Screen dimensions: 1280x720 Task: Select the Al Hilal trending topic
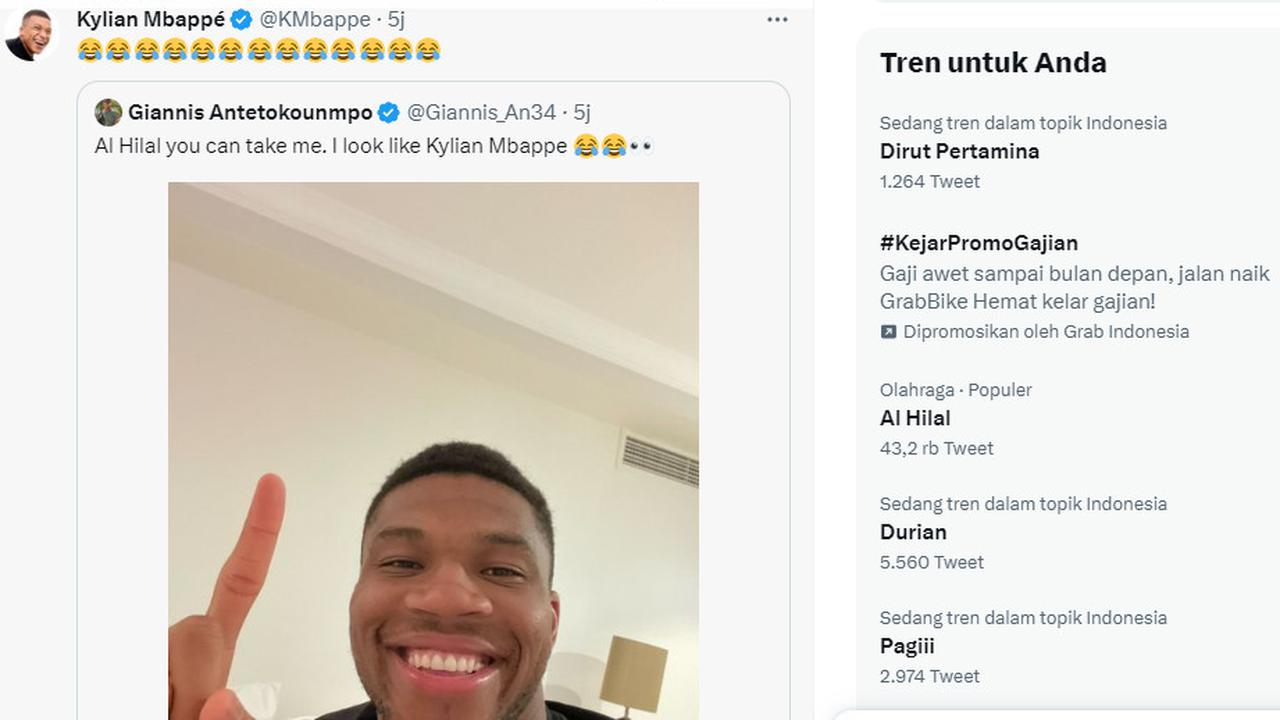click(x=915, y=418)
